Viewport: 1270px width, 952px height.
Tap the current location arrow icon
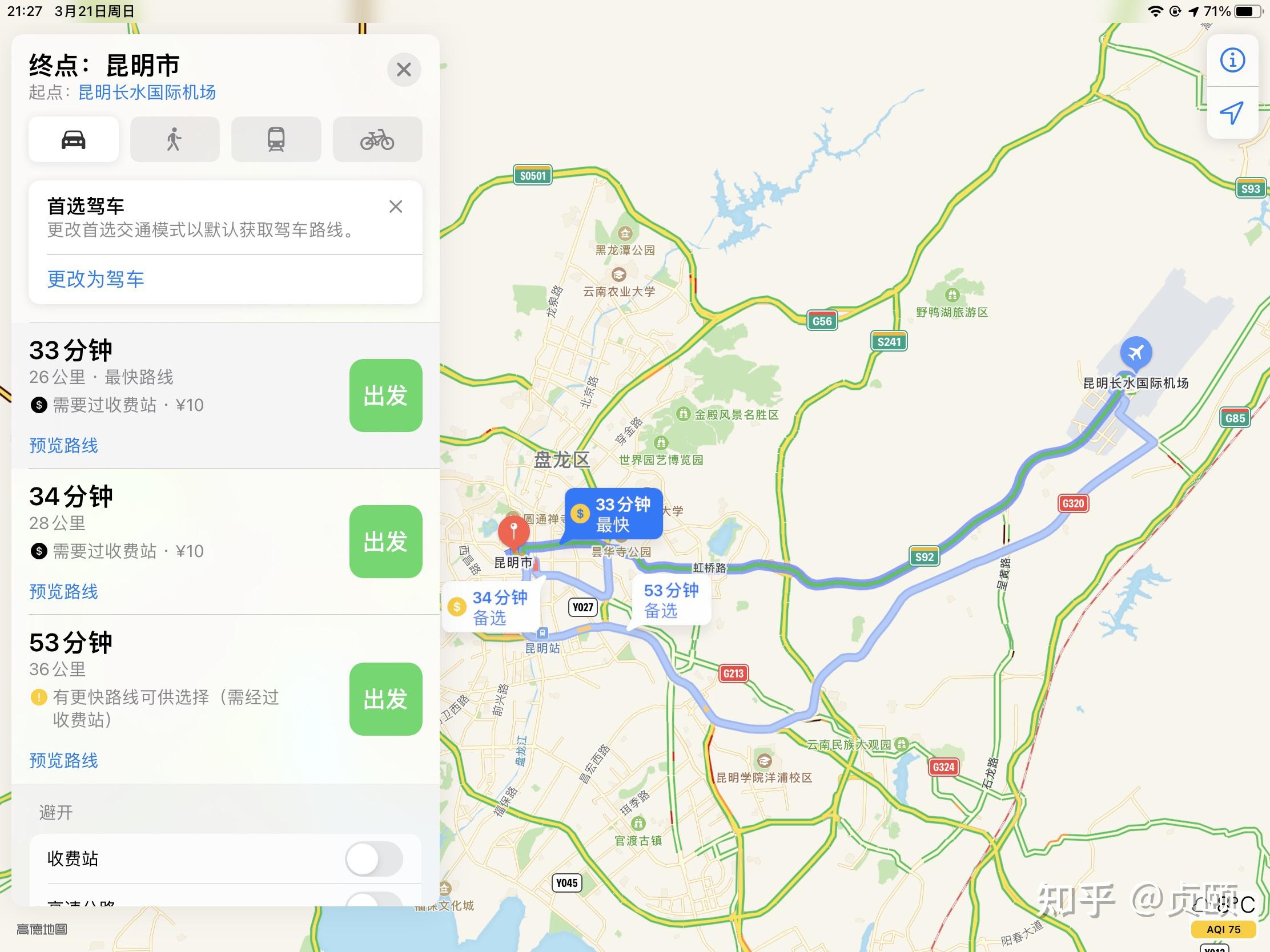pyautogui.click(x=1232, y=112)
